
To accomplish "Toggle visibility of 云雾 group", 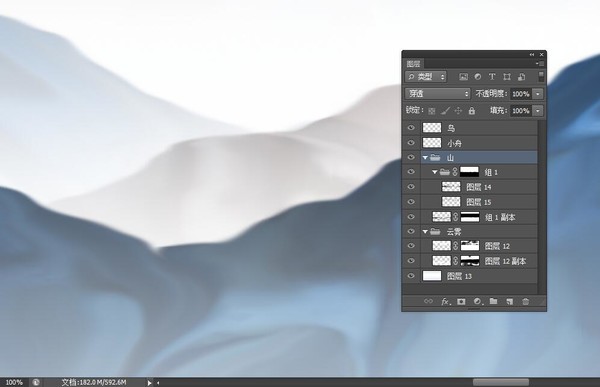I will pyautogui.click(x=411, y=231).
